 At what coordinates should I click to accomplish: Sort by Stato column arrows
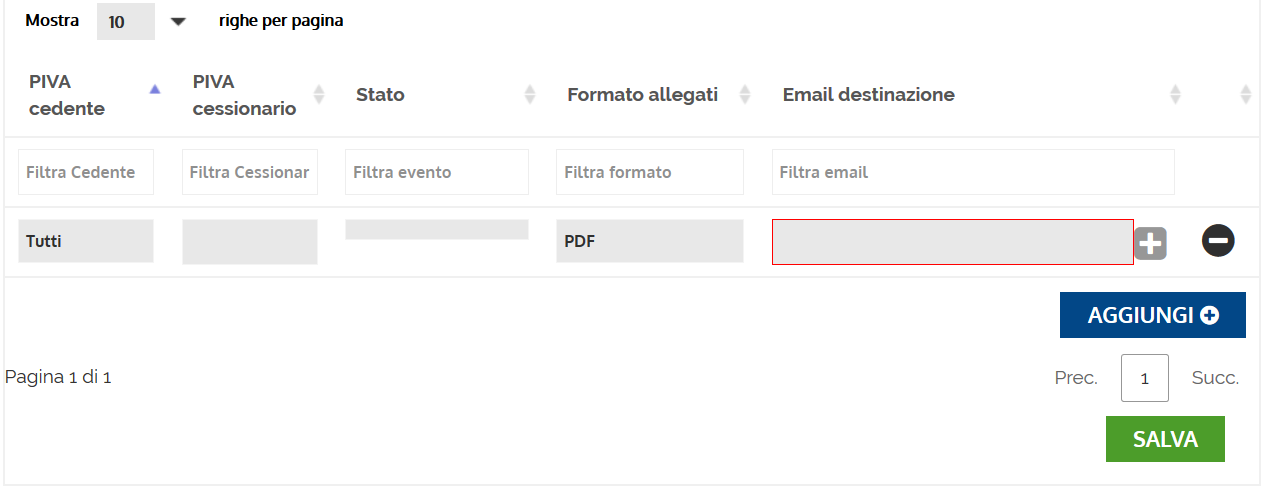[x=530, y=94]
